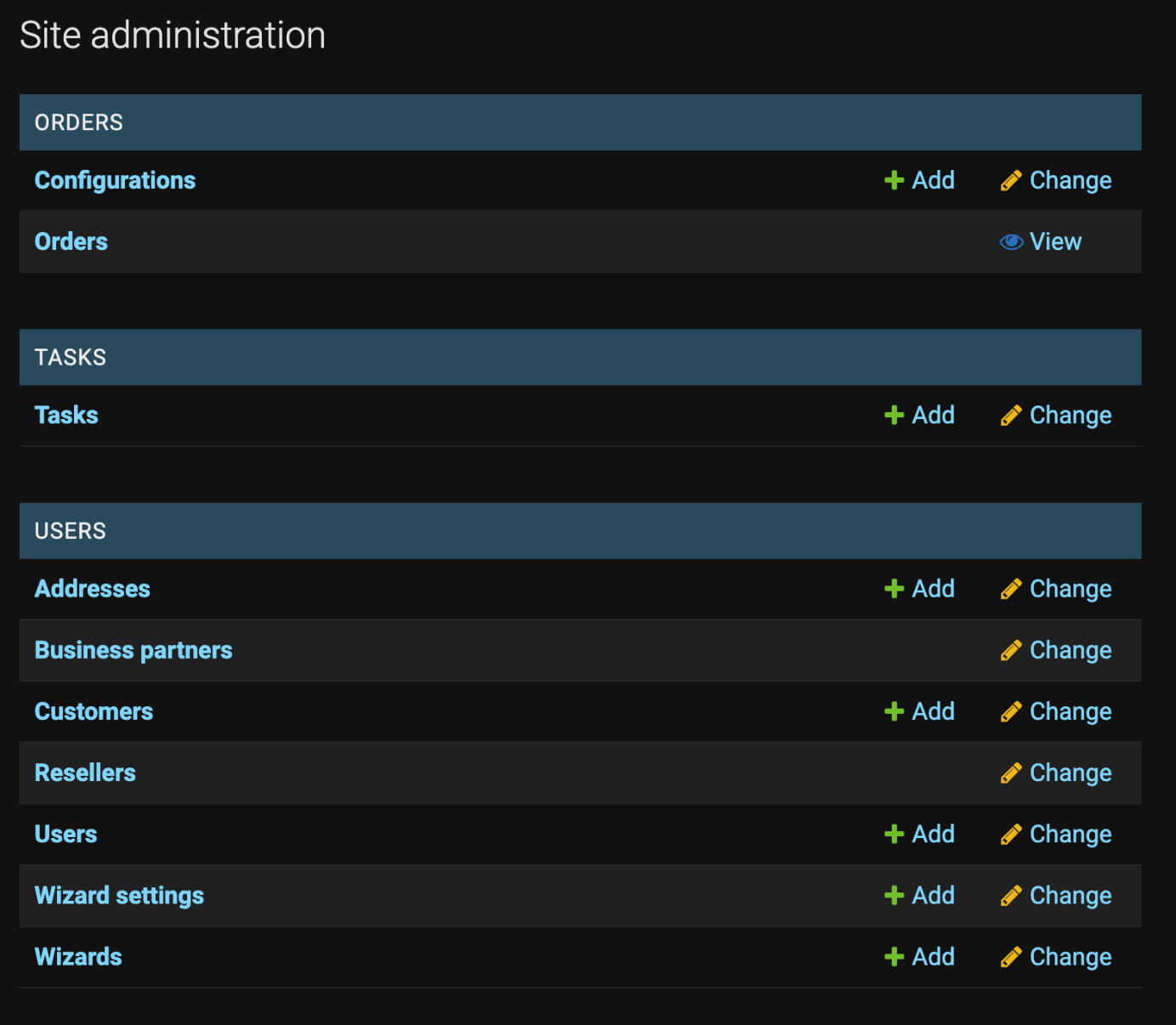Viewport: 1176px width, 1025px height.
Task: Click the plus icon in Addresses row
Action: 894,588
